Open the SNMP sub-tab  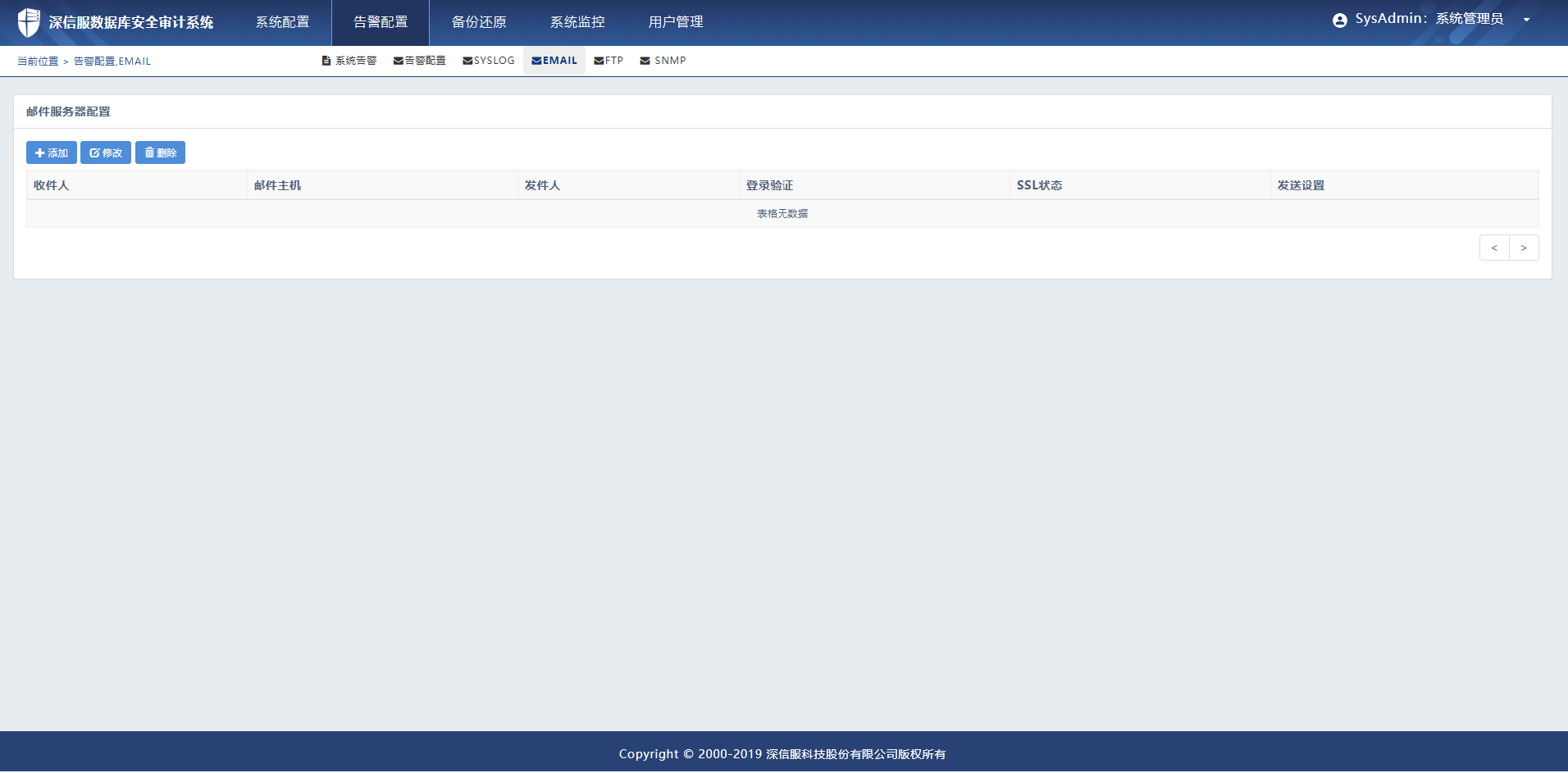coord(663,61)
